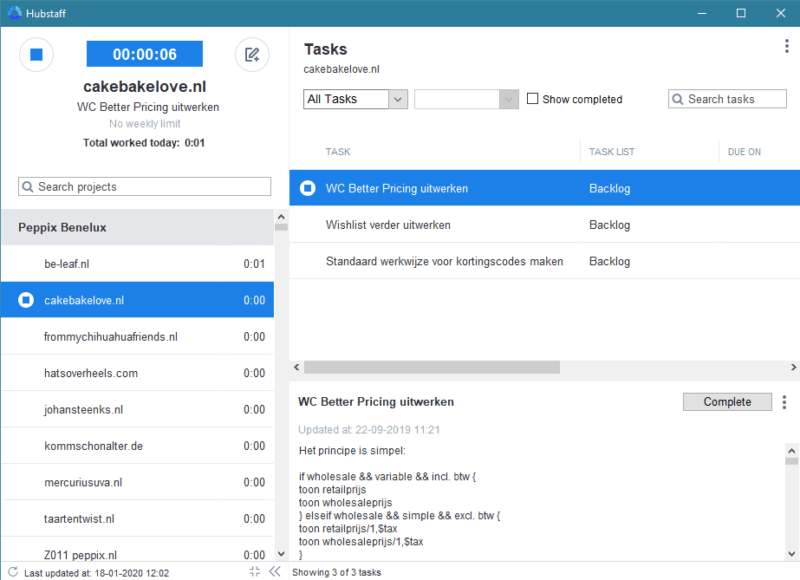Click the No weekly limit text

[x=145, y=123]
